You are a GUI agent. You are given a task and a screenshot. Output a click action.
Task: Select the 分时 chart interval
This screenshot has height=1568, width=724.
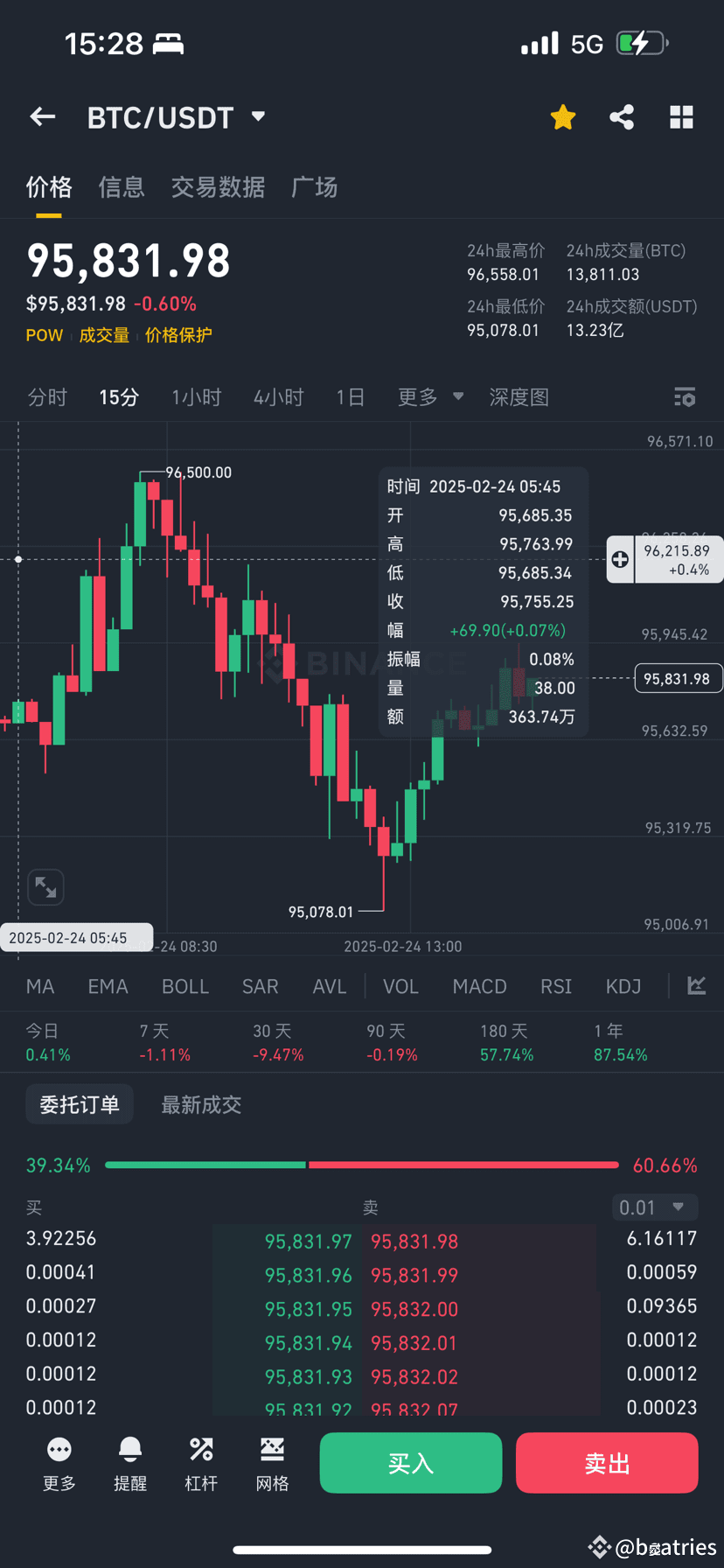(47, 397)
